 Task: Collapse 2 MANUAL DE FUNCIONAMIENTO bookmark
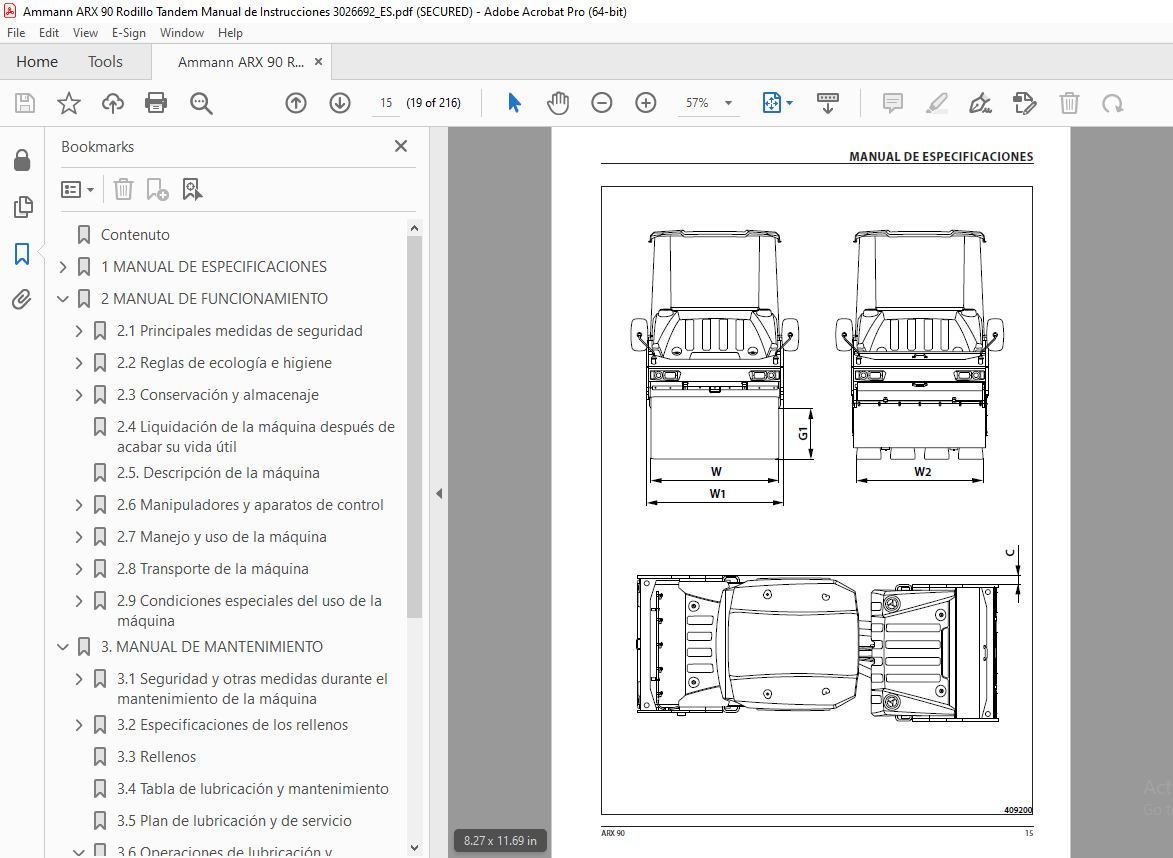(64, 299)
